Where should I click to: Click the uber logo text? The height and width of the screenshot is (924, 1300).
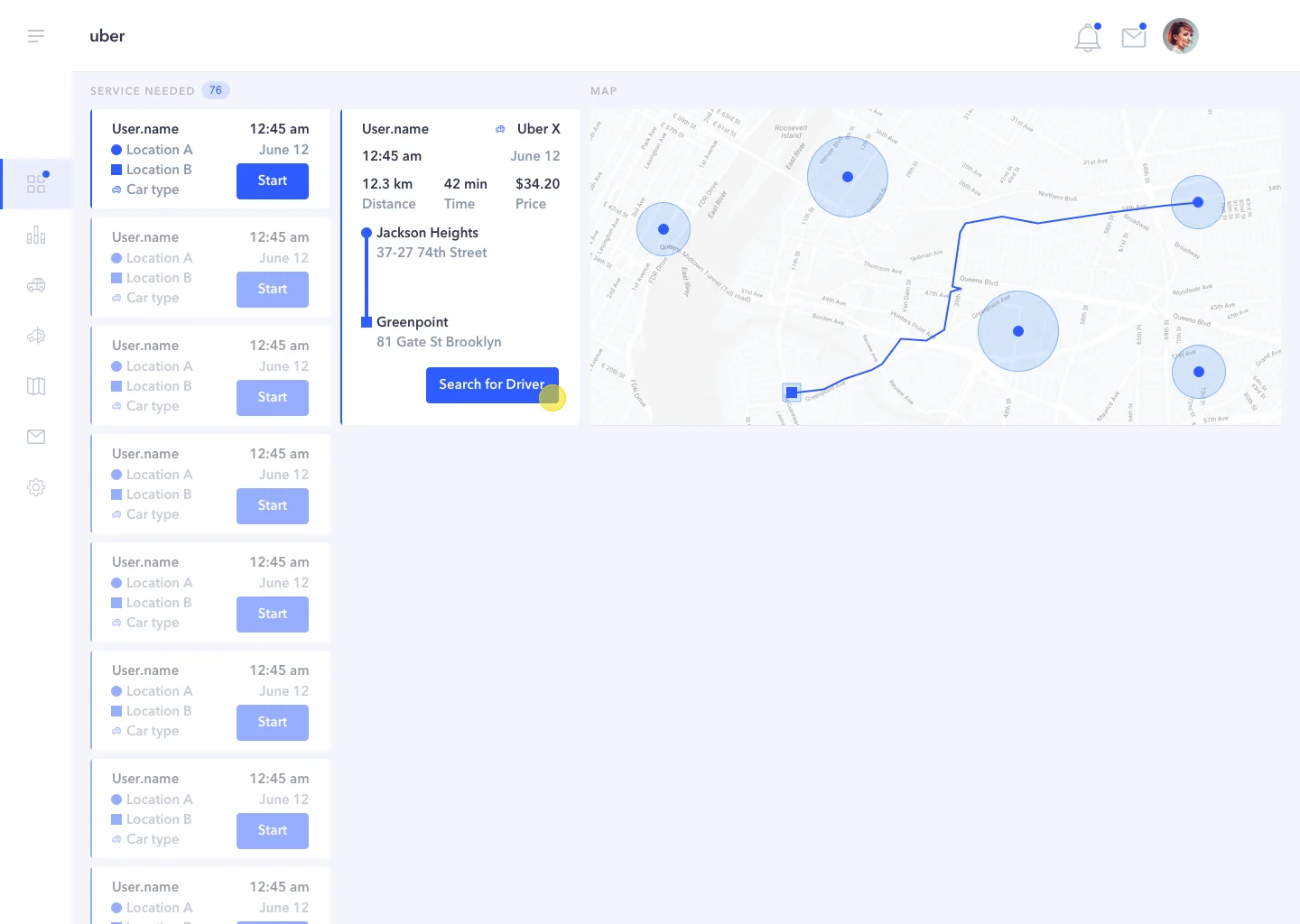click(x=107, y=36)
